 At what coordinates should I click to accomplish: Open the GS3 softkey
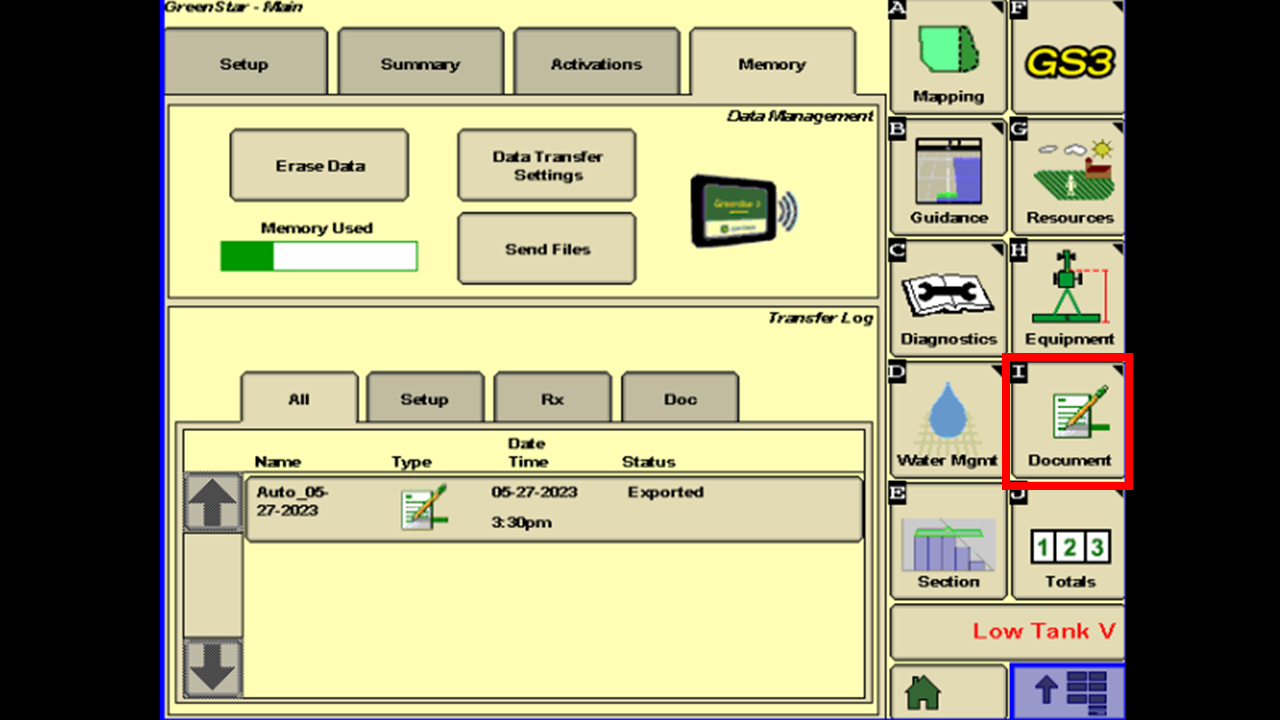pyautogui.click(x=1068, y=56)
